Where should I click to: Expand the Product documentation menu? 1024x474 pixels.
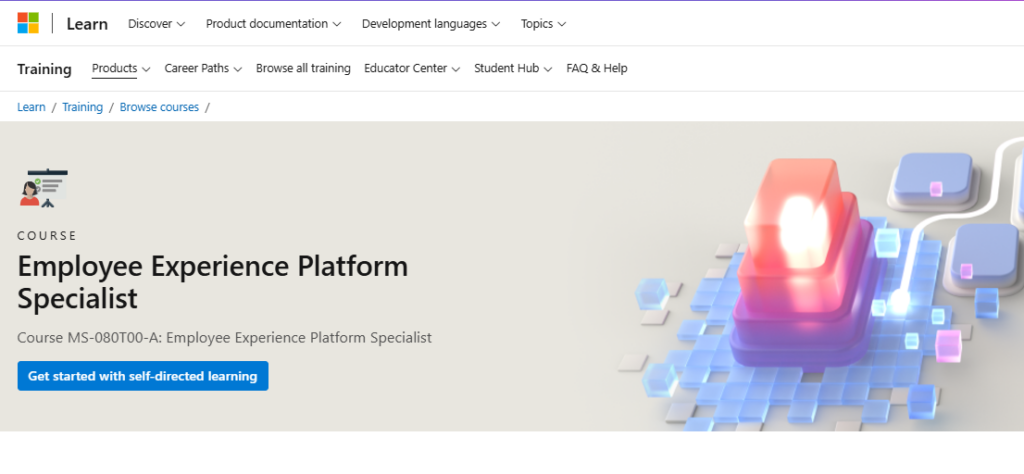pyautogui.click(x=273, y=24)
